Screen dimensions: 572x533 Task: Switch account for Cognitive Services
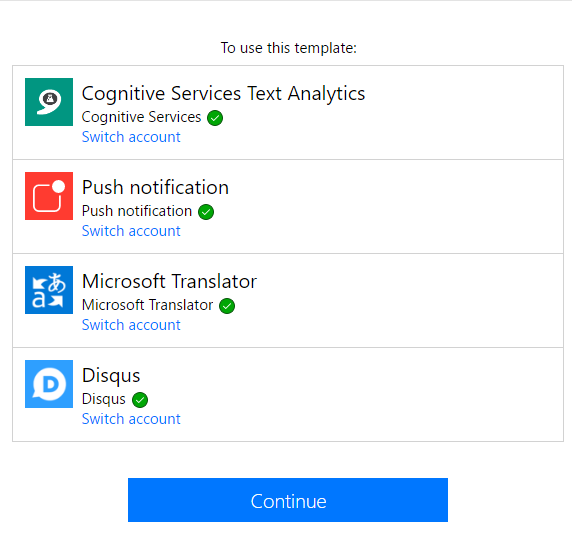click(131, 137)
